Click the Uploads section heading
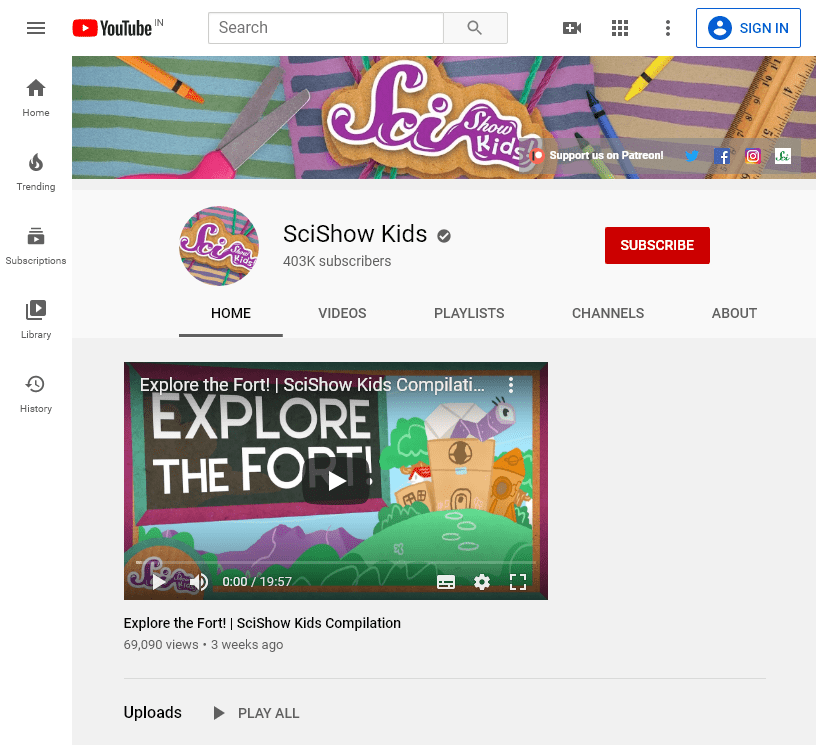Viewport: 816px width, 745px height. pos(152,712)
